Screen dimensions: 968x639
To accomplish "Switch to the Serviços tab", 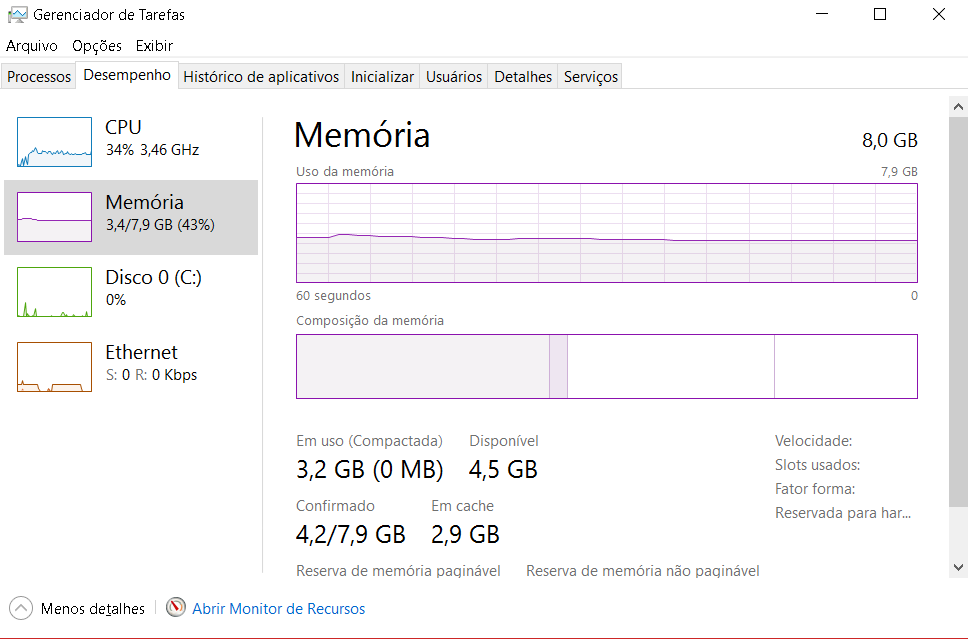I will pos(591,77).
